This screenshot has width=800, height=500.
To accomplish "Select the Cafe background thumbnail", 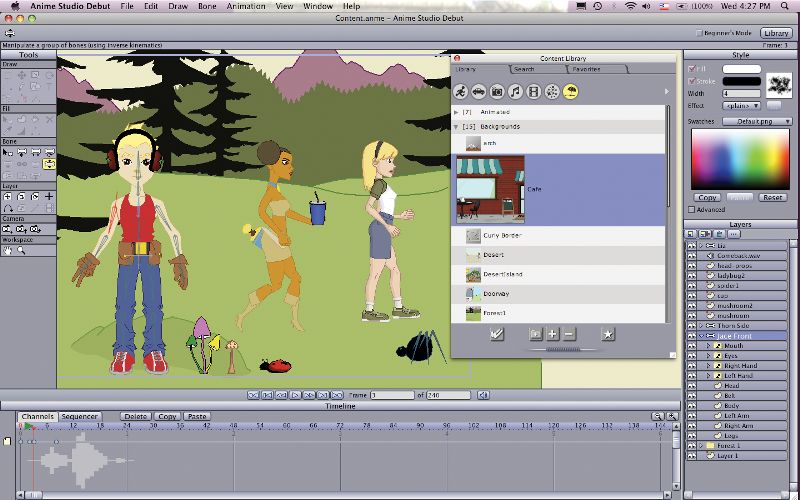I will coord(490,188).
